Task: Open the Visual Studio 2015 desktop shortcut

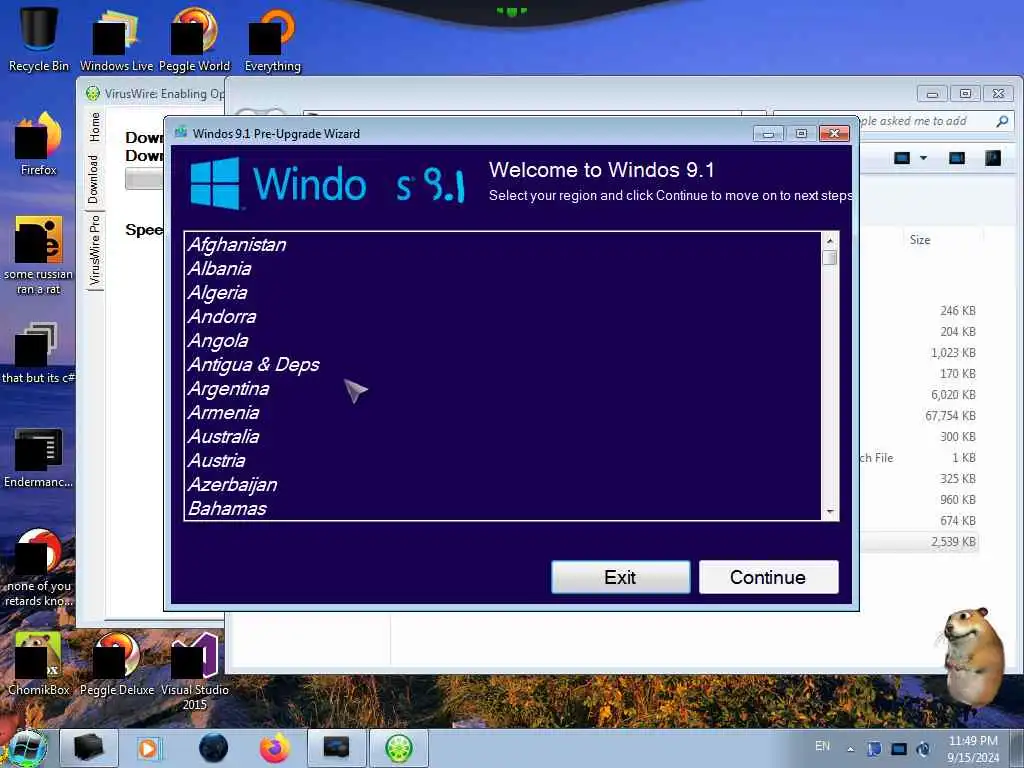Action: [195, 671]
